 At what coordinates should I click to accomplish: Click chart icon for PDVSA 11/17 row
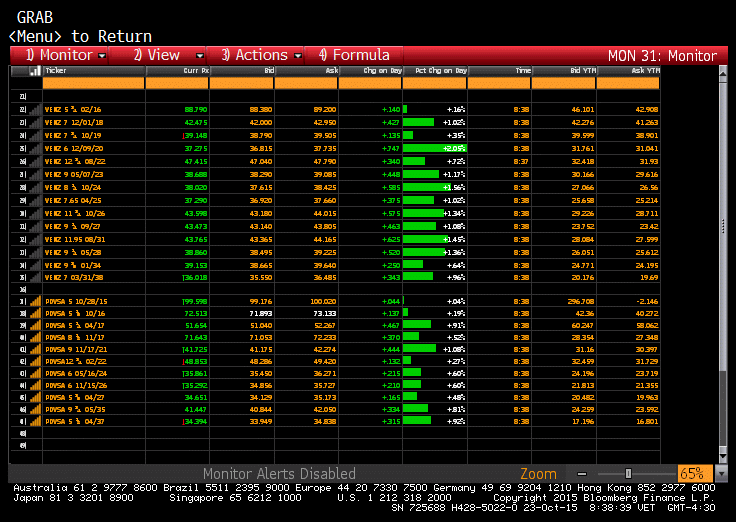[35, 338]
